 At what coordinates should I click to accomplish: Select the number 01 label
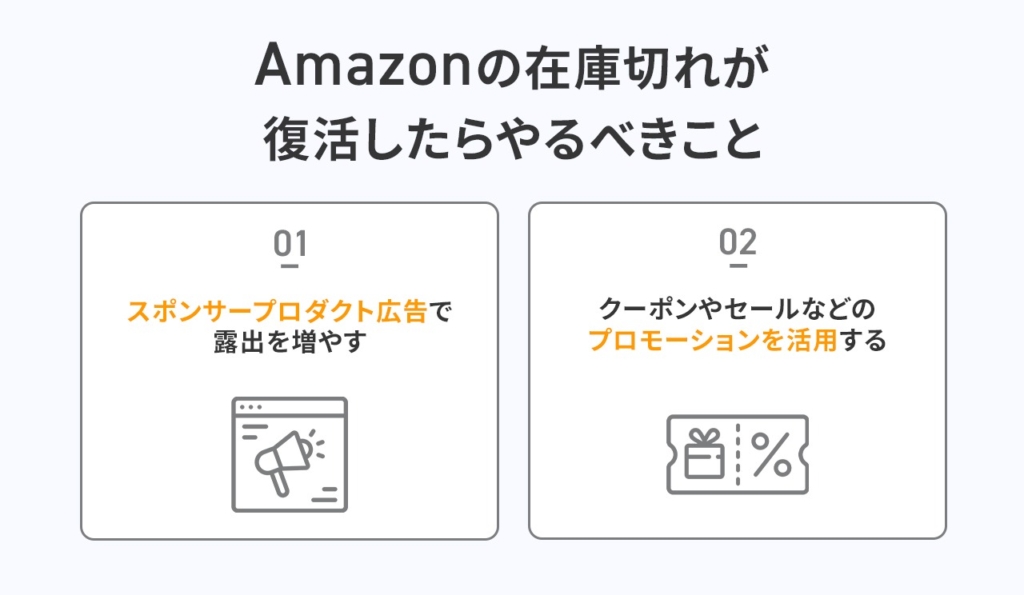click(289, 243)
